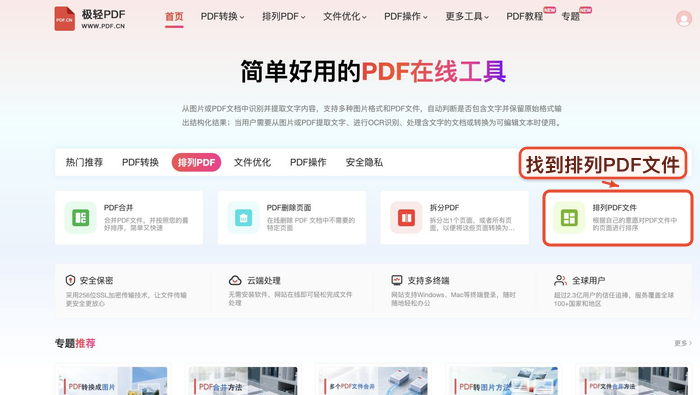Click the 更多 link beside 专题推荐
Screen dimensions: 700x395
tap(683, 343)
